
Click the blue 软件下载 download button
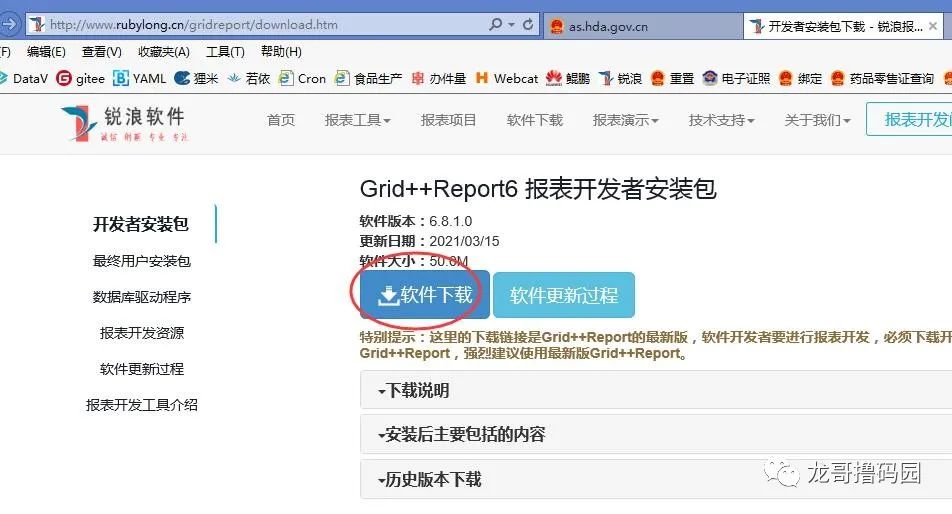[x=424, y=295]
